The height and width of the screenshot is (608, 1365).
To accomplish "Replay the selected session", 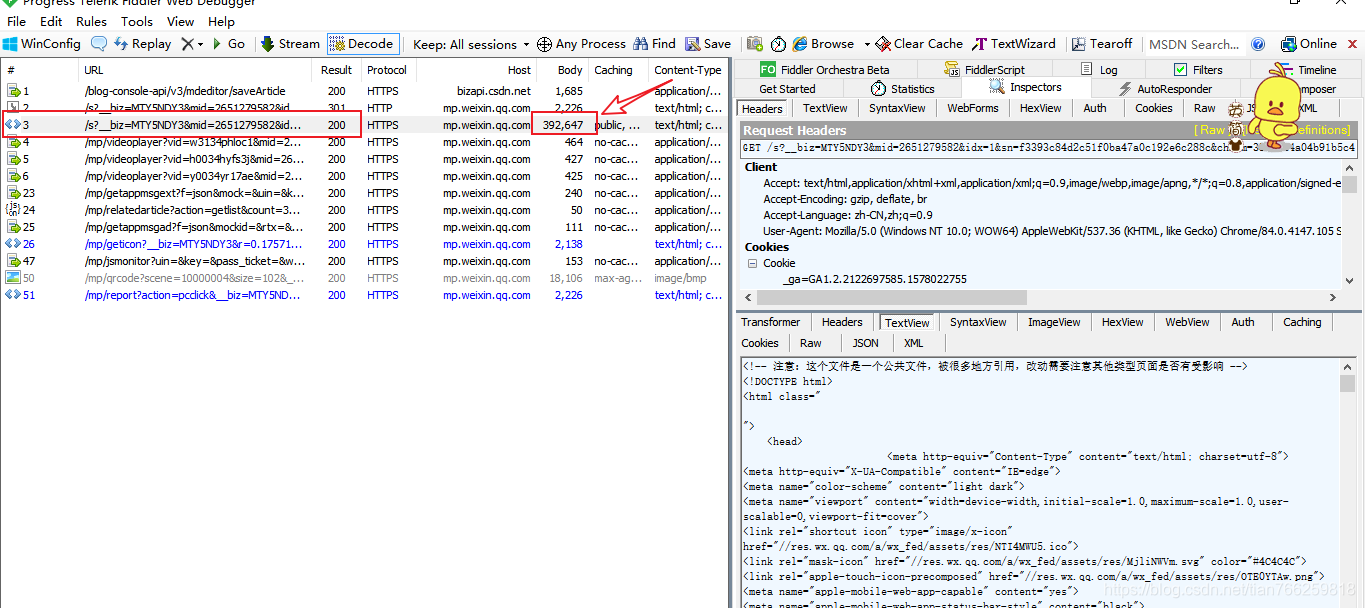I will pyautogui.click(x=142, y=44).
